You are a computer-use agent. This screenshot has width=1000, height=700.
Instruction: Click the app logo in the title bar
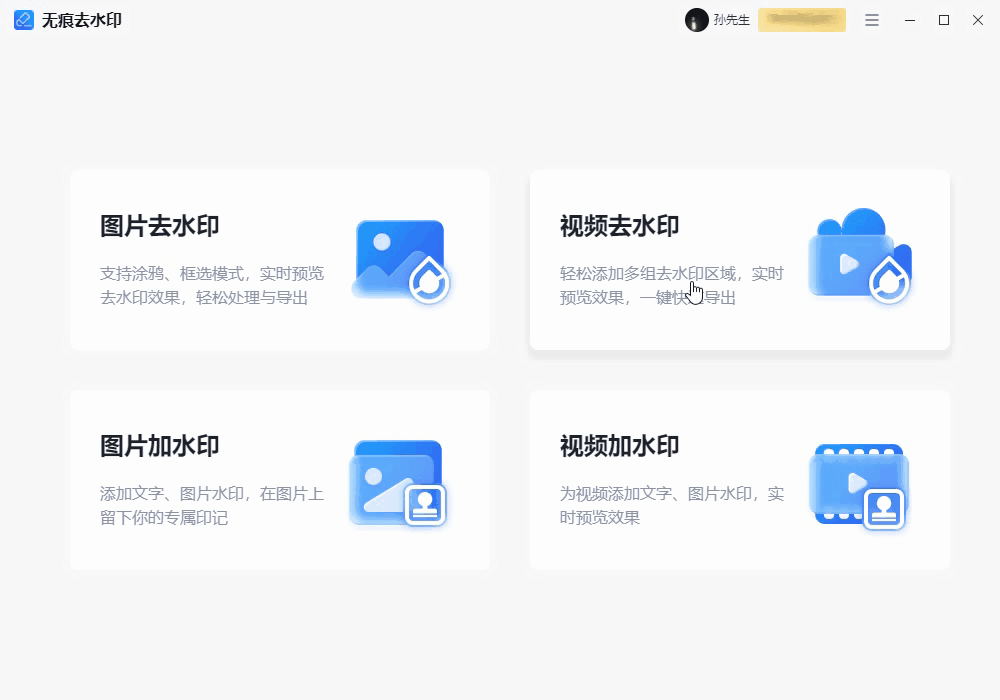(22, 19)
